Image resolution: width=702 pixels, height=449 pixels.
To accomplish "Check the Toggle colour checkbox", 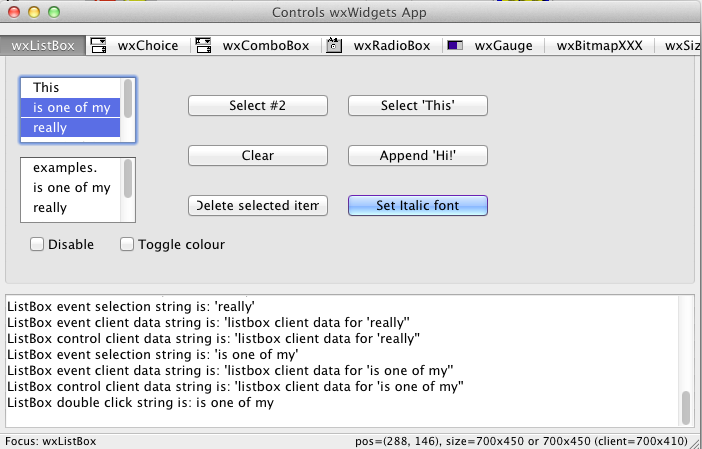I will 127,244.
